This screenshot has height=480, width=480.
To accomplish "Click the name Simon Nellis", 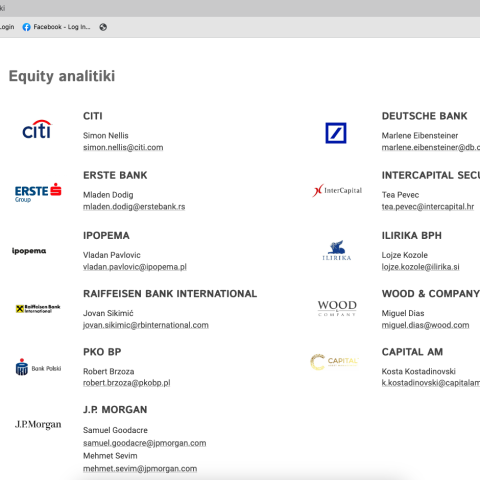I will point(106,136).
